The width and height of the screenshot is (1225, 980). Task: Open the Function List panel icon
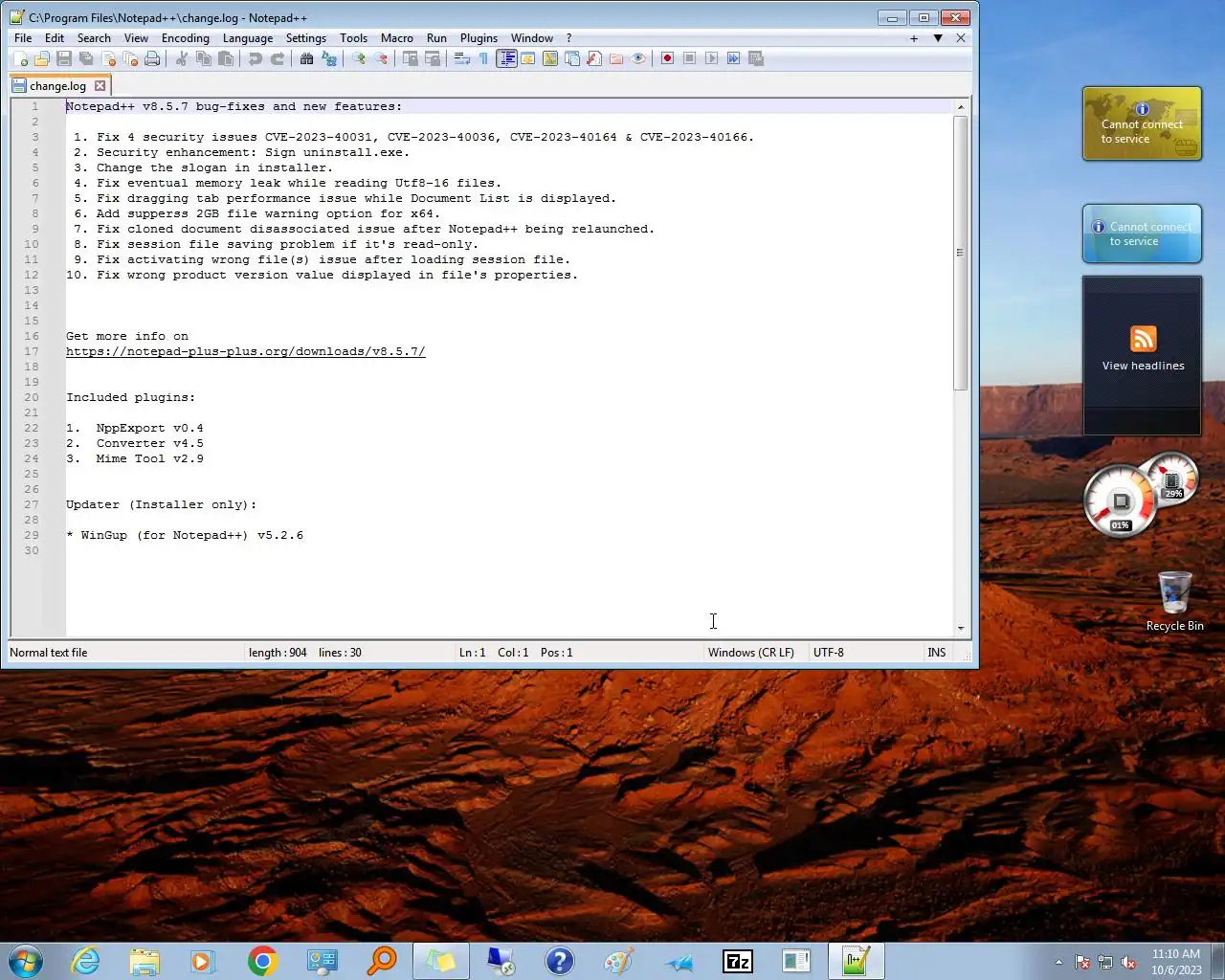[594, 58]
